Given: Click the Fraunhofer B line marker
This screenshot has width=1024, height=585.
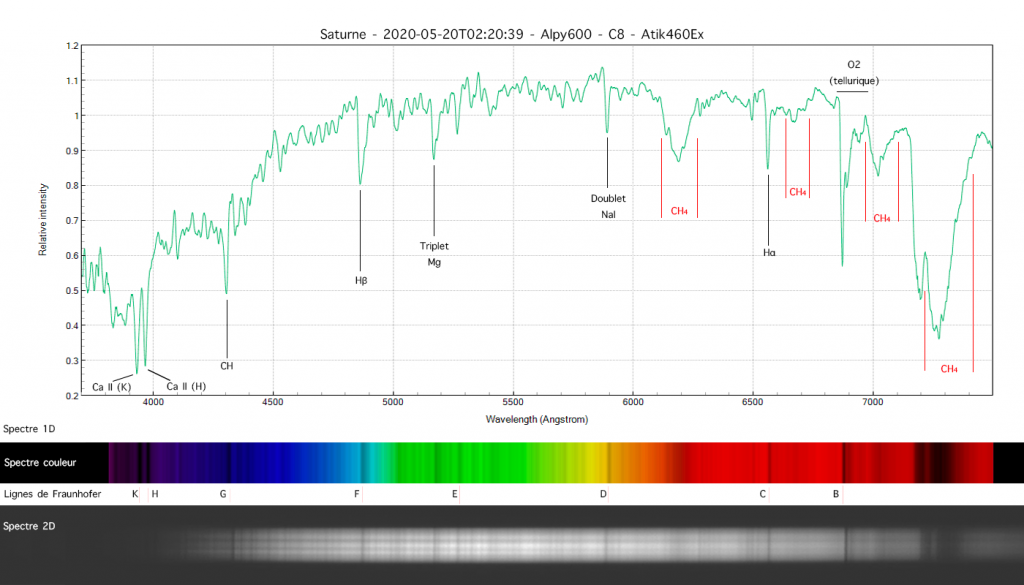Looking at the screenshot, I should pos(835,493).
